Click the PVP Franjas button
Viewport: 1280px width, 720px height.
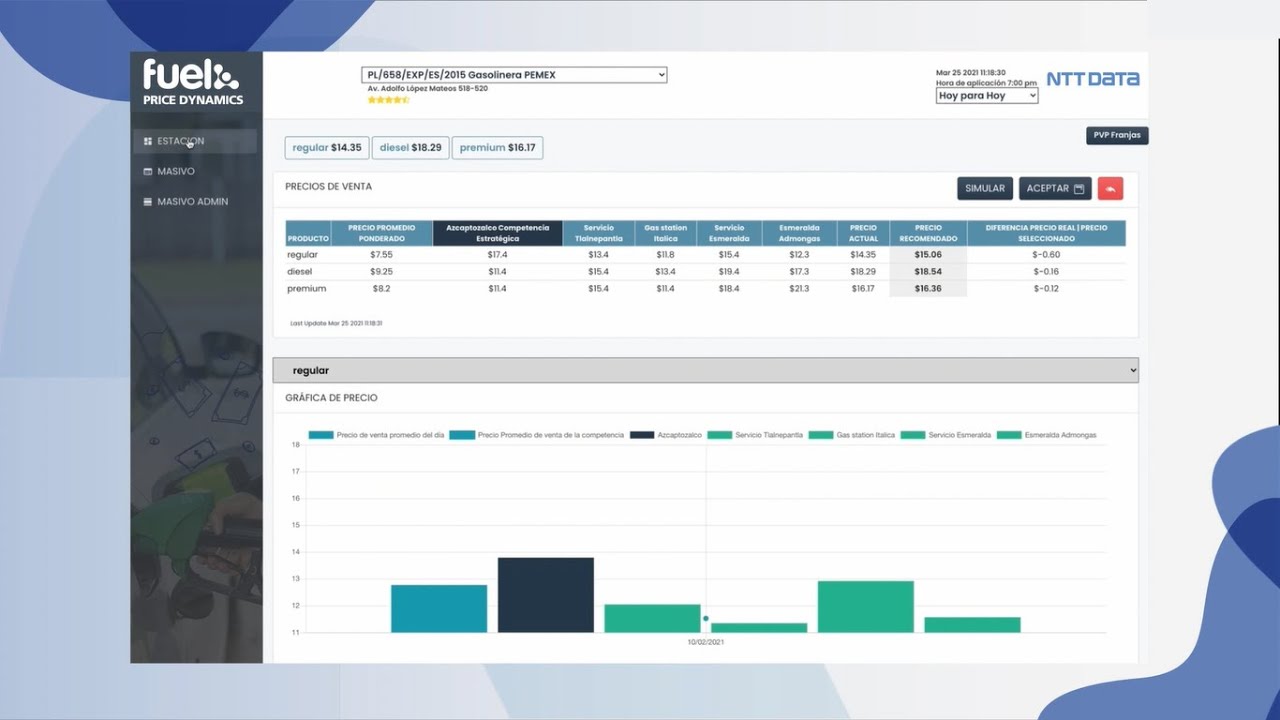pyautogui.click(x=1117, y=135)
